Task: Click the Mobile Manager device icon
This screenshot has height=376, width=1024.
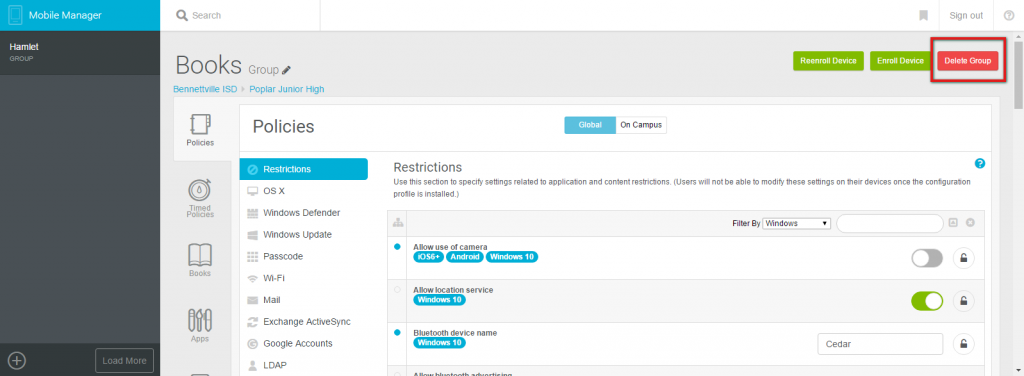Action: [x=15, y=15]
